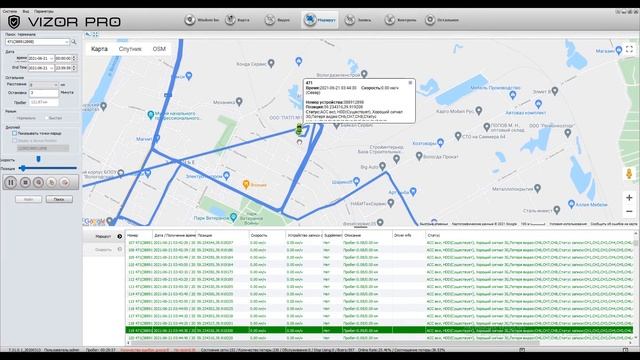Viewport: 640px width, 360px height.
Task: Switch map to OSM view
Action: pyautogui.click(x=159, y=49)
